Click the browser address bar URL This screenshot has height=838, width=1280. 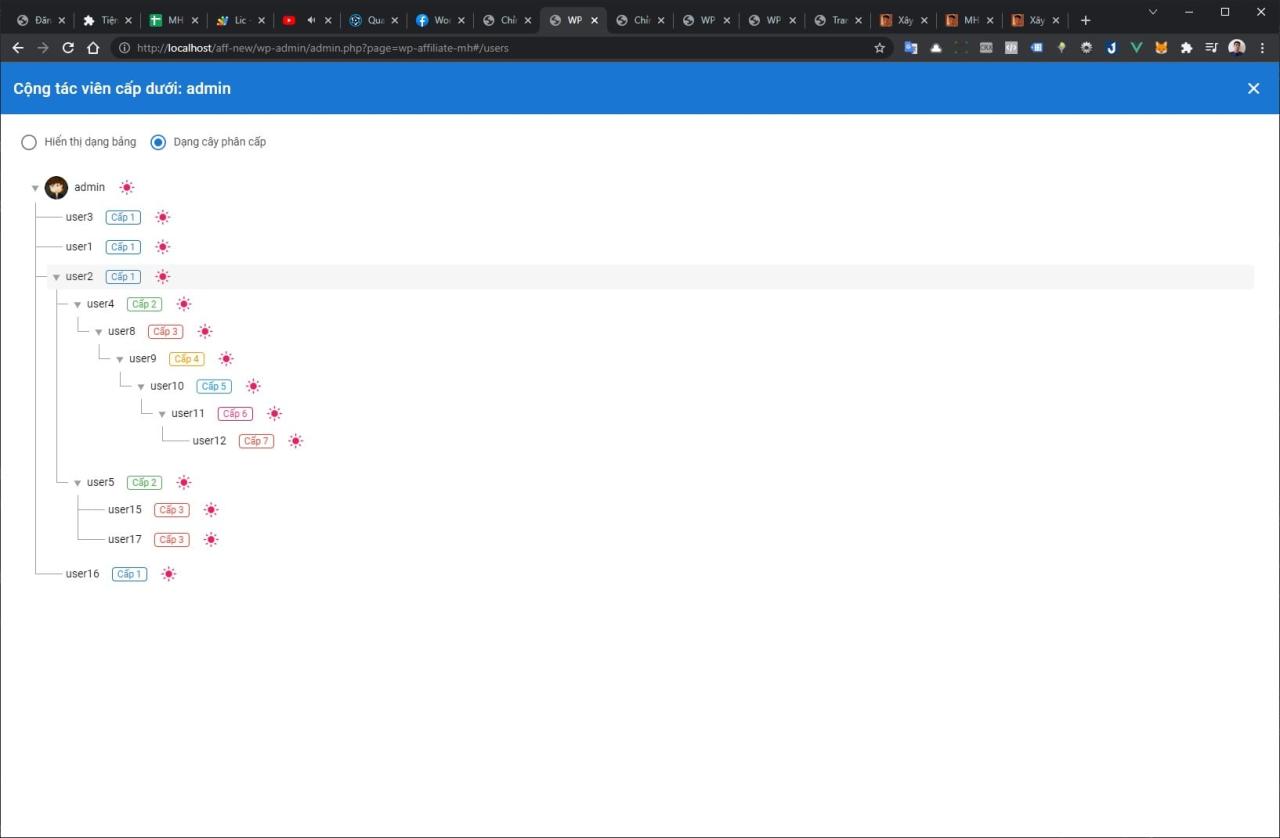pyautogui.click(x=500, y=48)
